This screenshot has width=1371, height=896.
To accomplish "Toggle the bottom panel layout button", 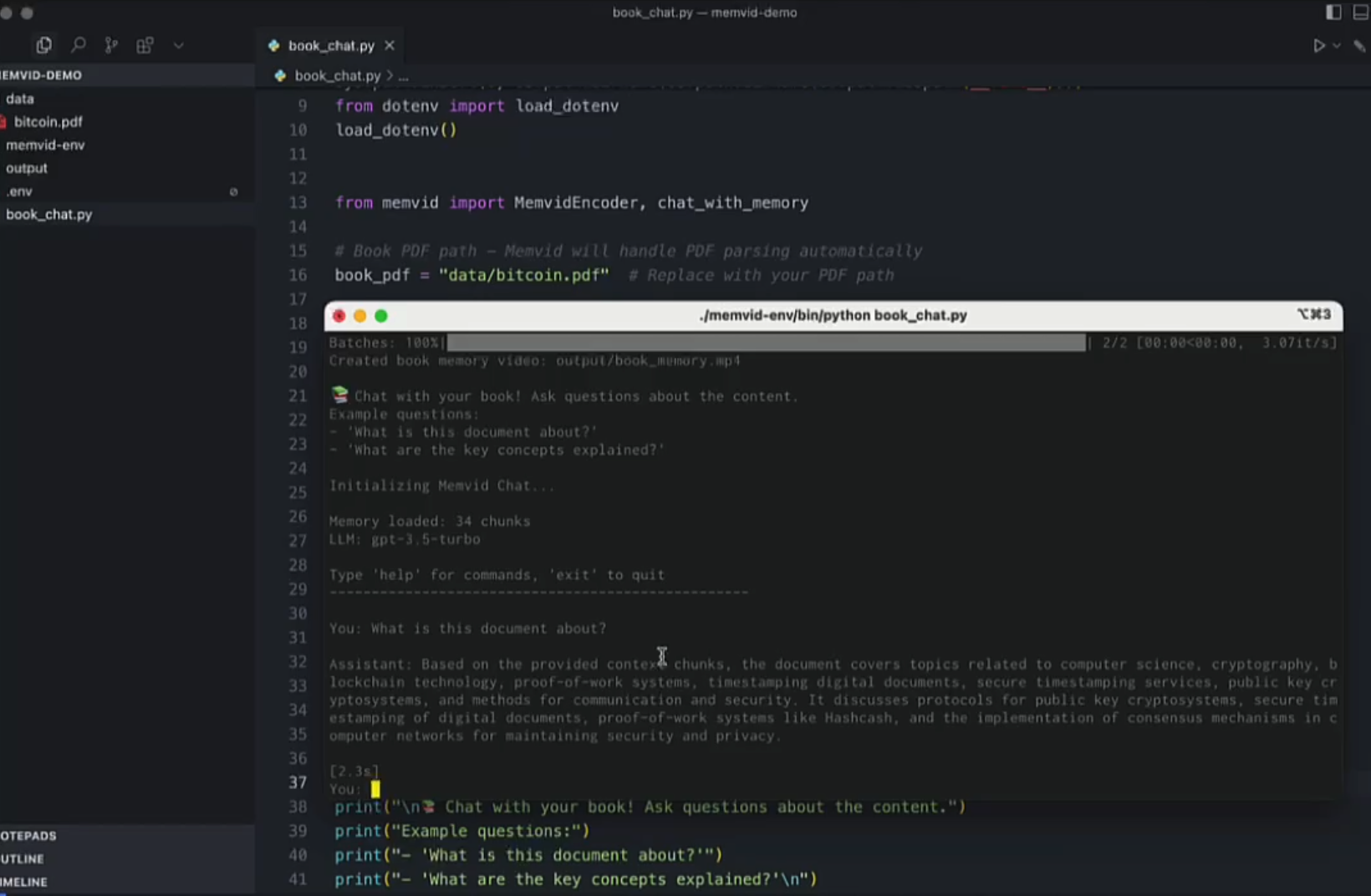I will point(1360,13).
